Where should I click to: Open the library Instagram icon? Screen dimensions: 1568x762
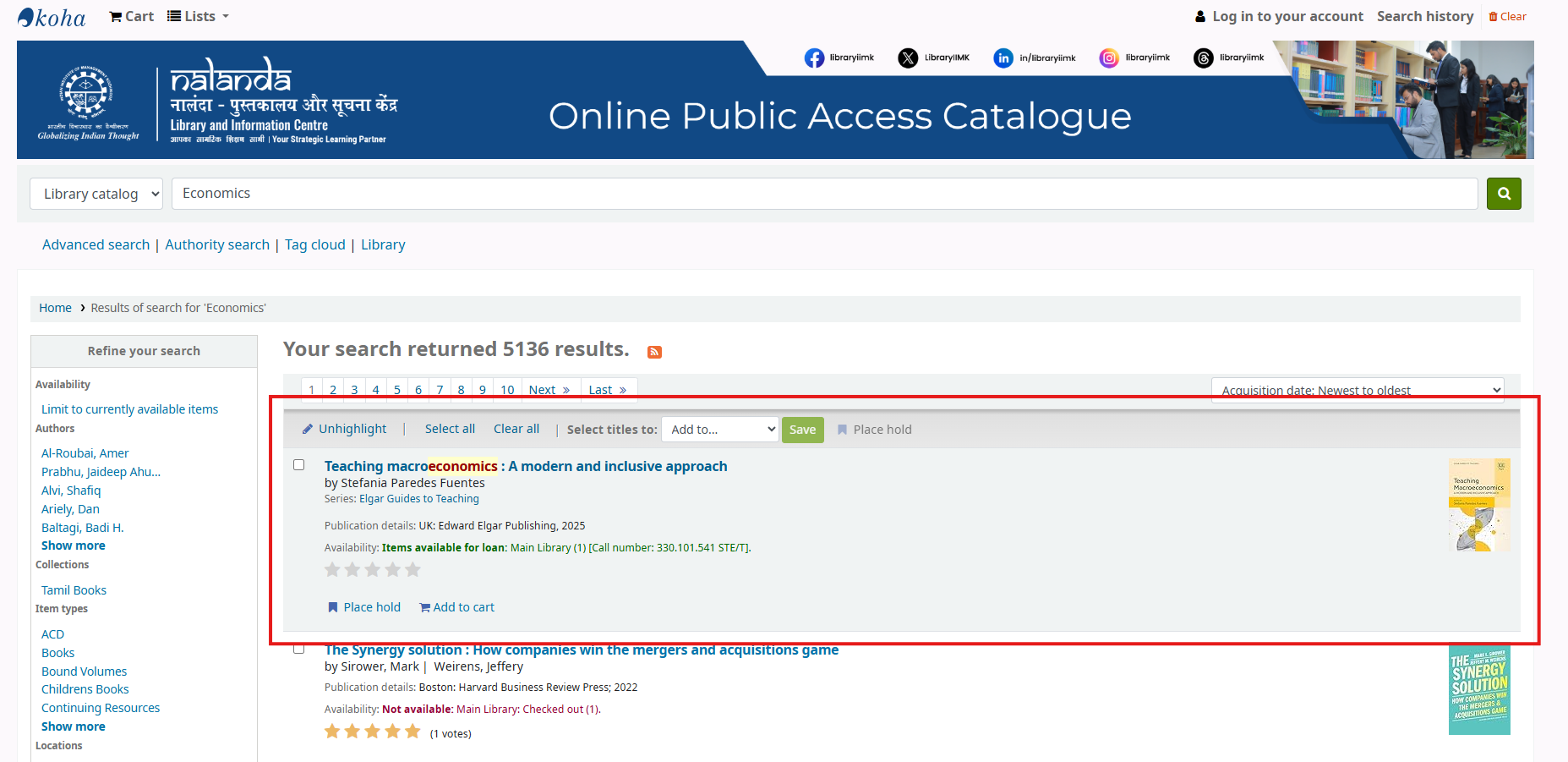point(1109,58)
